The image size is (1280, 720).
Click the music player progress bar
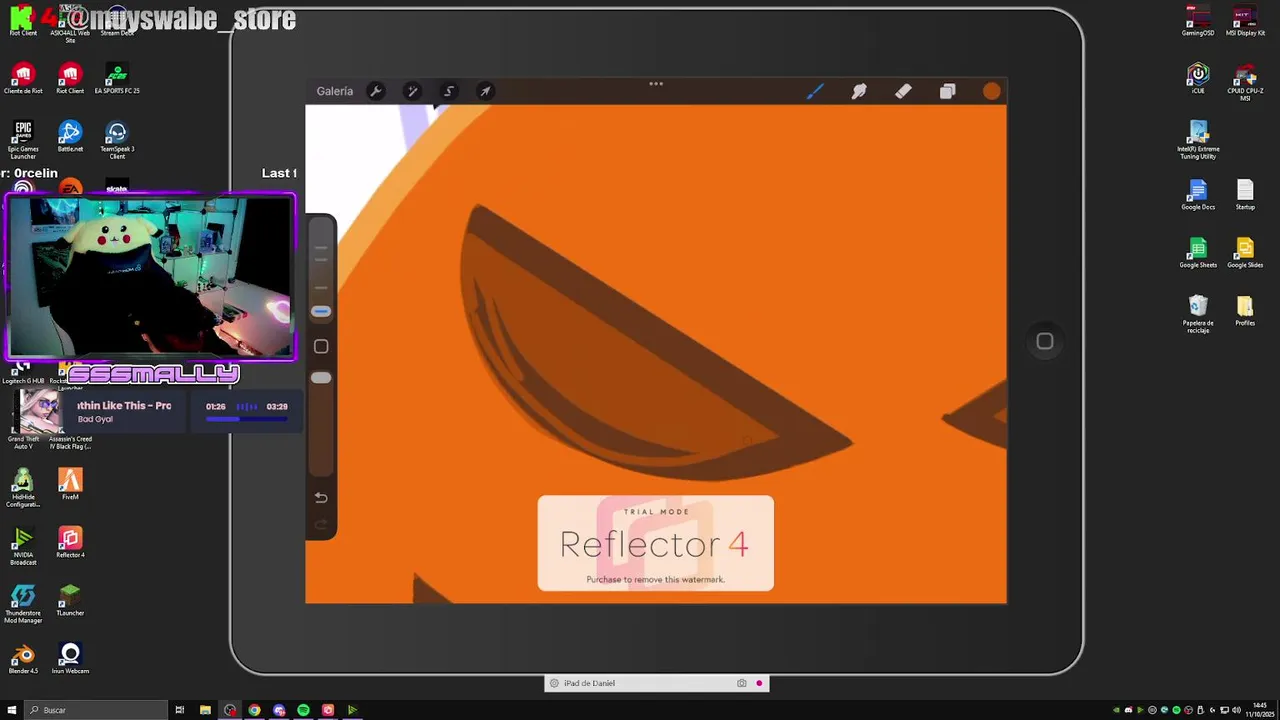246,419
